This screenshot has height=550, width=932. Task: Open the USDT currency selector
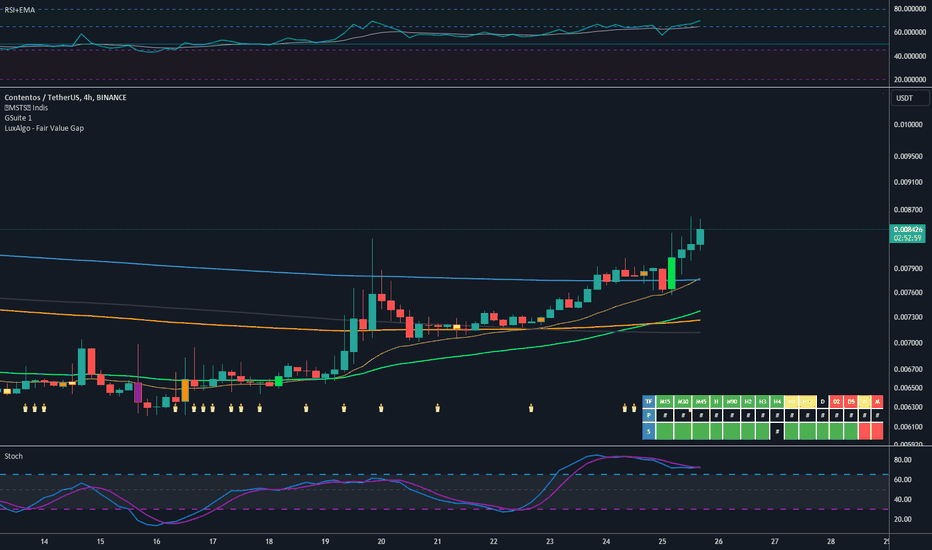coord(909,98)
